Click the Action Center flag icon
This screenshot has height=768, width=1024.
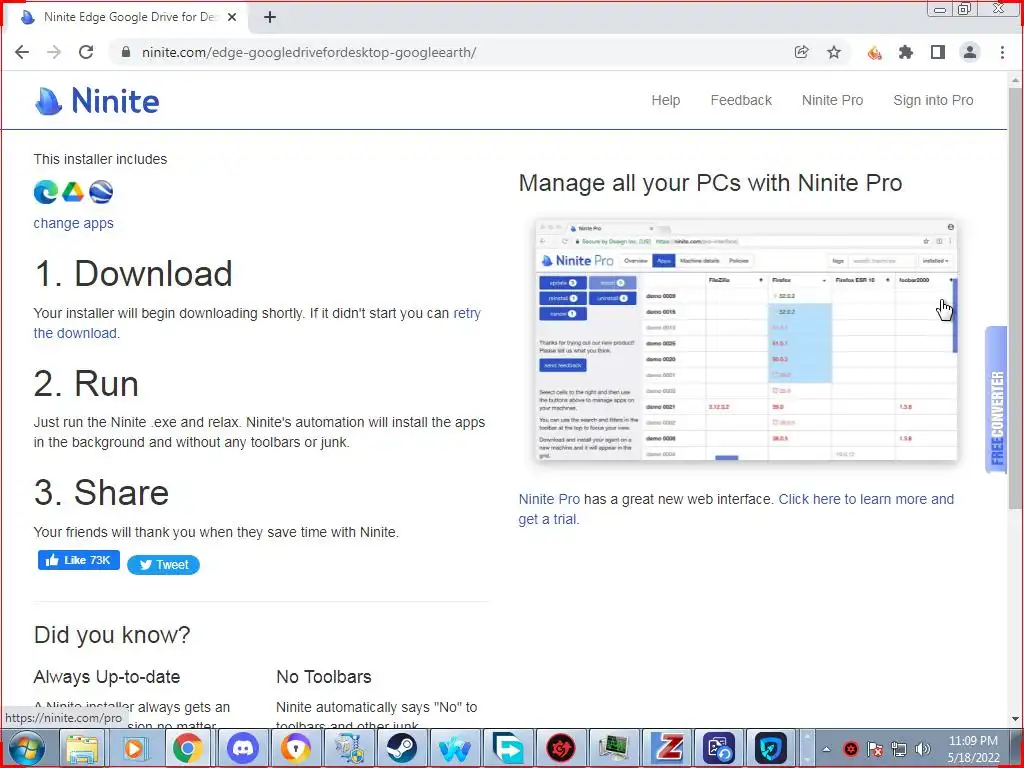[x=874, y=749]
